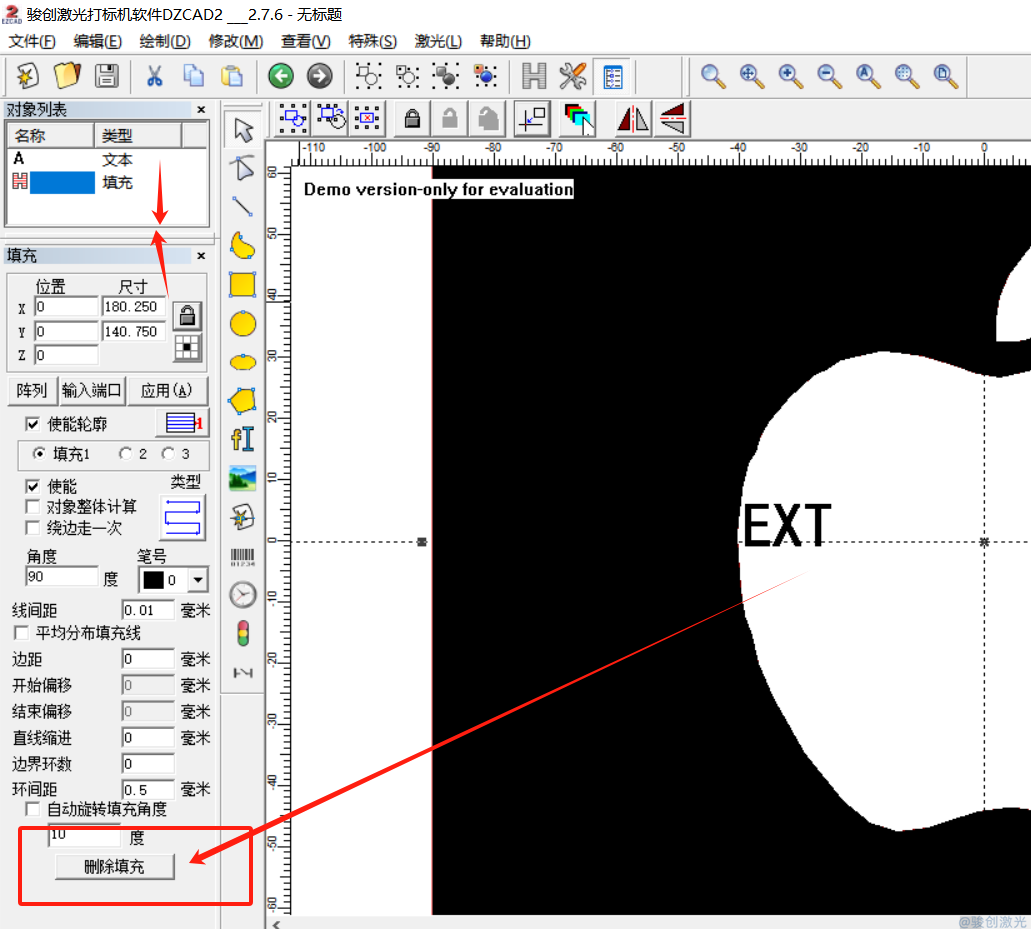Click the 角度 input field
Screen dimensions: 1031x929
click(x=61, y=577)
